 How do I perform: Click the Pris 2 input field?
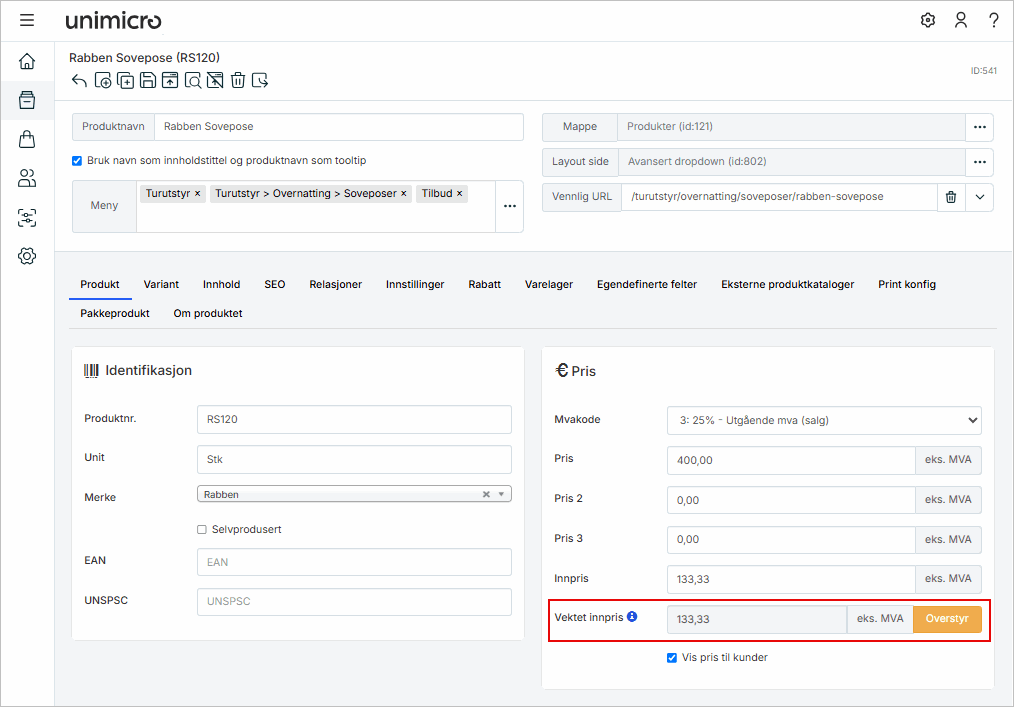791,500
